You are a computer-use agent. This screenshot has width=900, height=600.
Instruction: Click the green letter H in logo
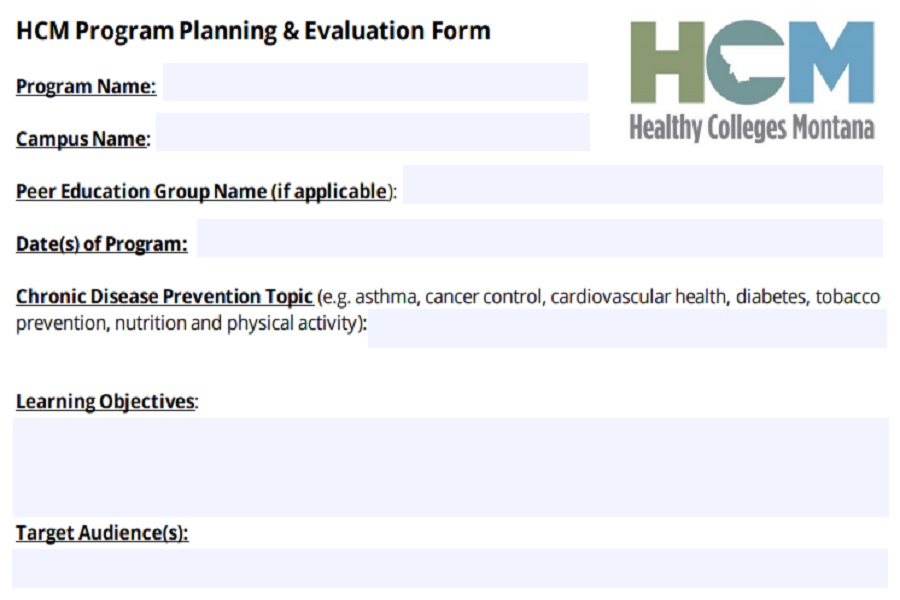(x=666, y=62)
